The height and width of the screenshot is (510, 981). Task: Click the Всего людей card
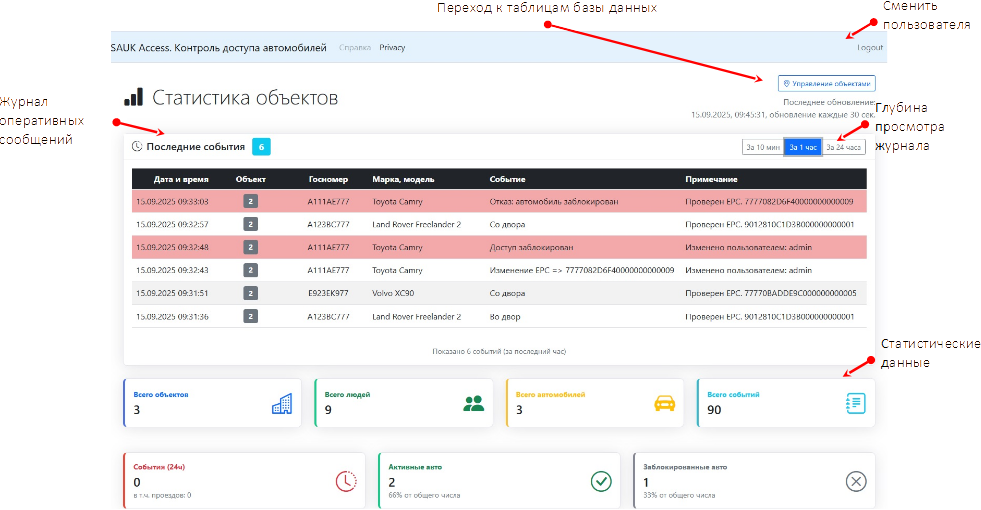click(404, 403)
